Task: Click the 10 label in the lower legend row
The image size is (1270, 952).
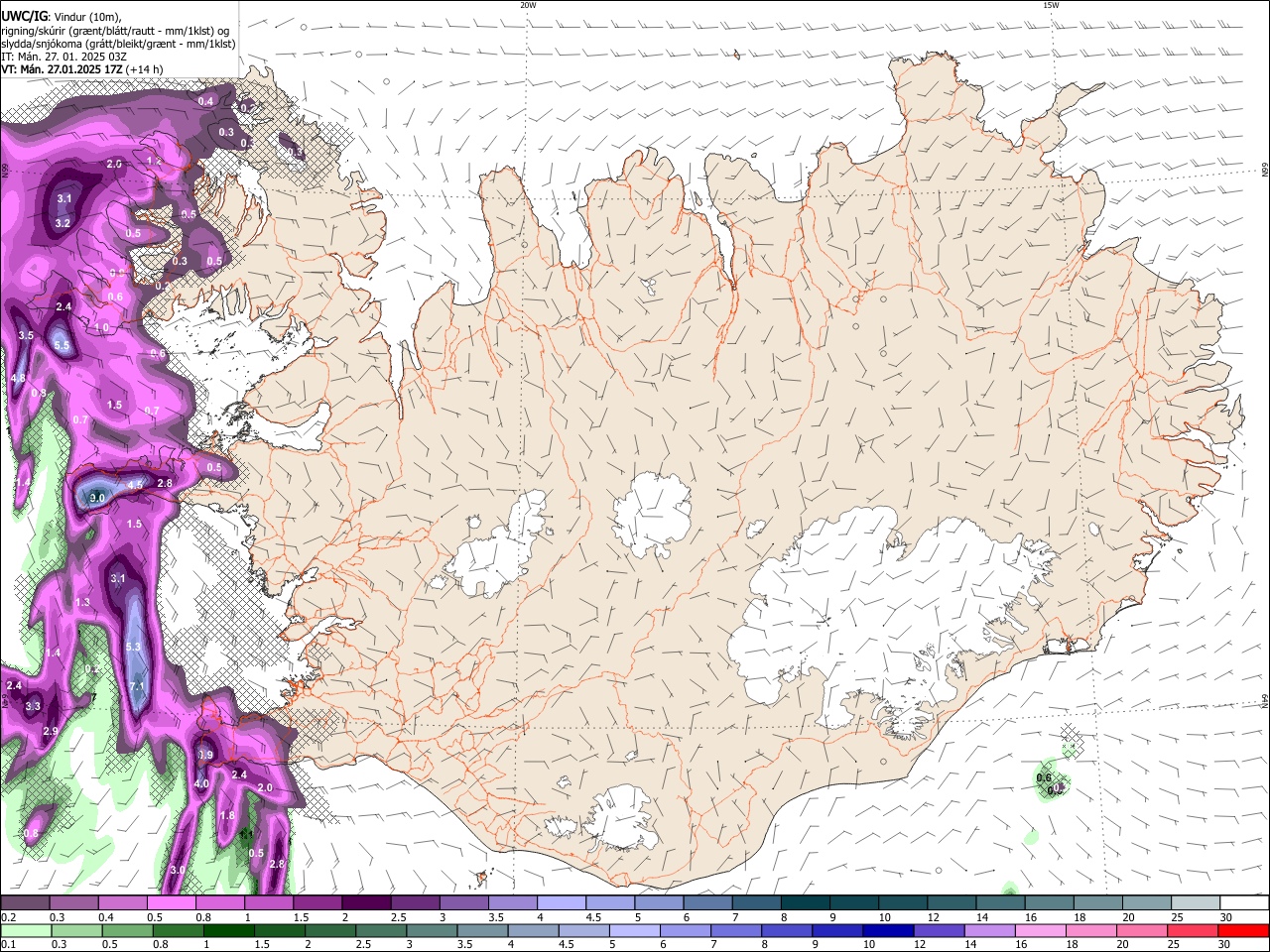Action: (x=869, y=944)
